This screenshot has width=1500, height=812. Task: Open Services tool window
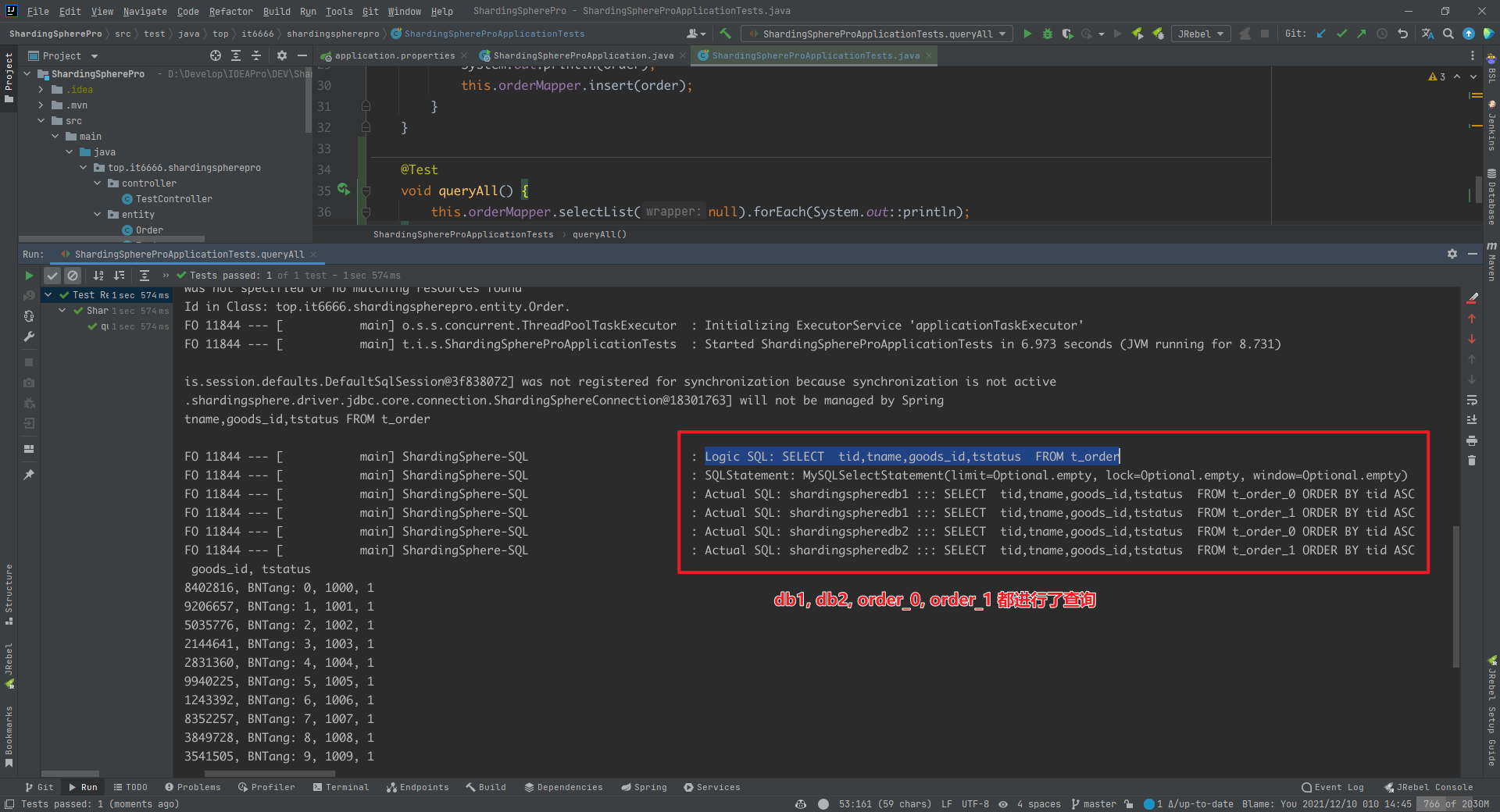click(712, 787)
